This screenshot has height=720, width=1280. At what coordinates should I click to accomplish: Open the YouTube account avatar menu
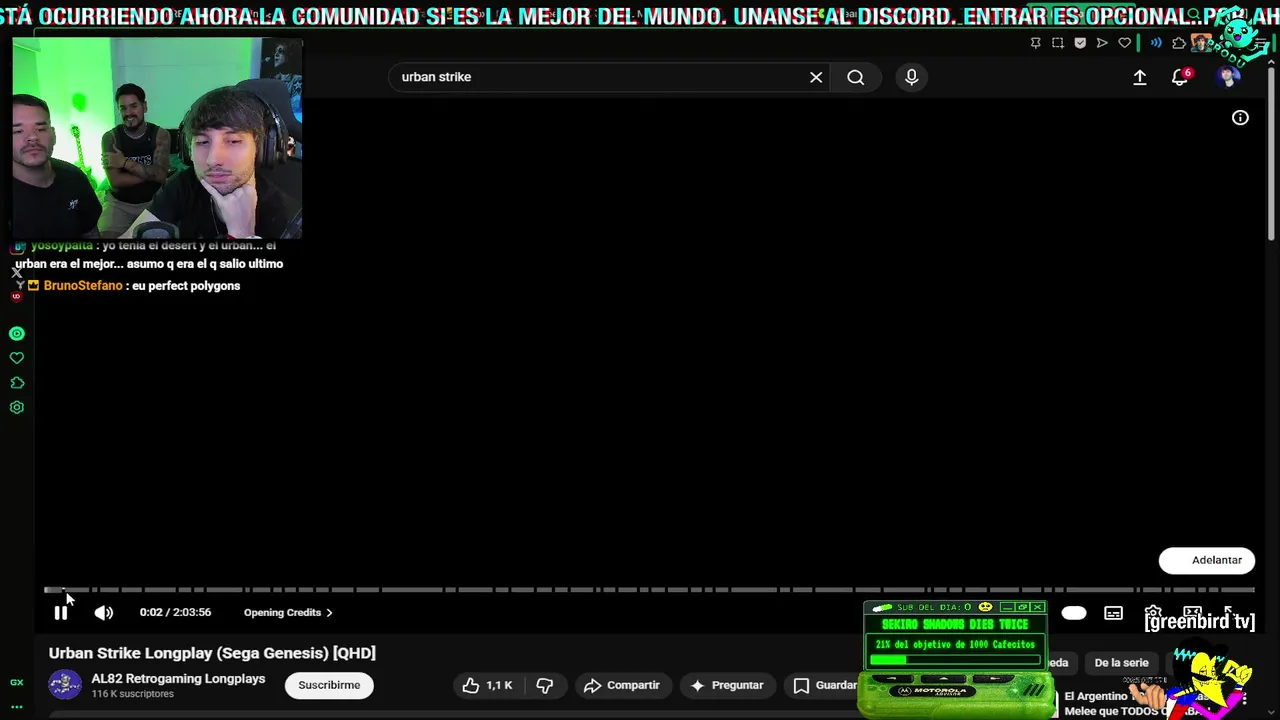1228,77
